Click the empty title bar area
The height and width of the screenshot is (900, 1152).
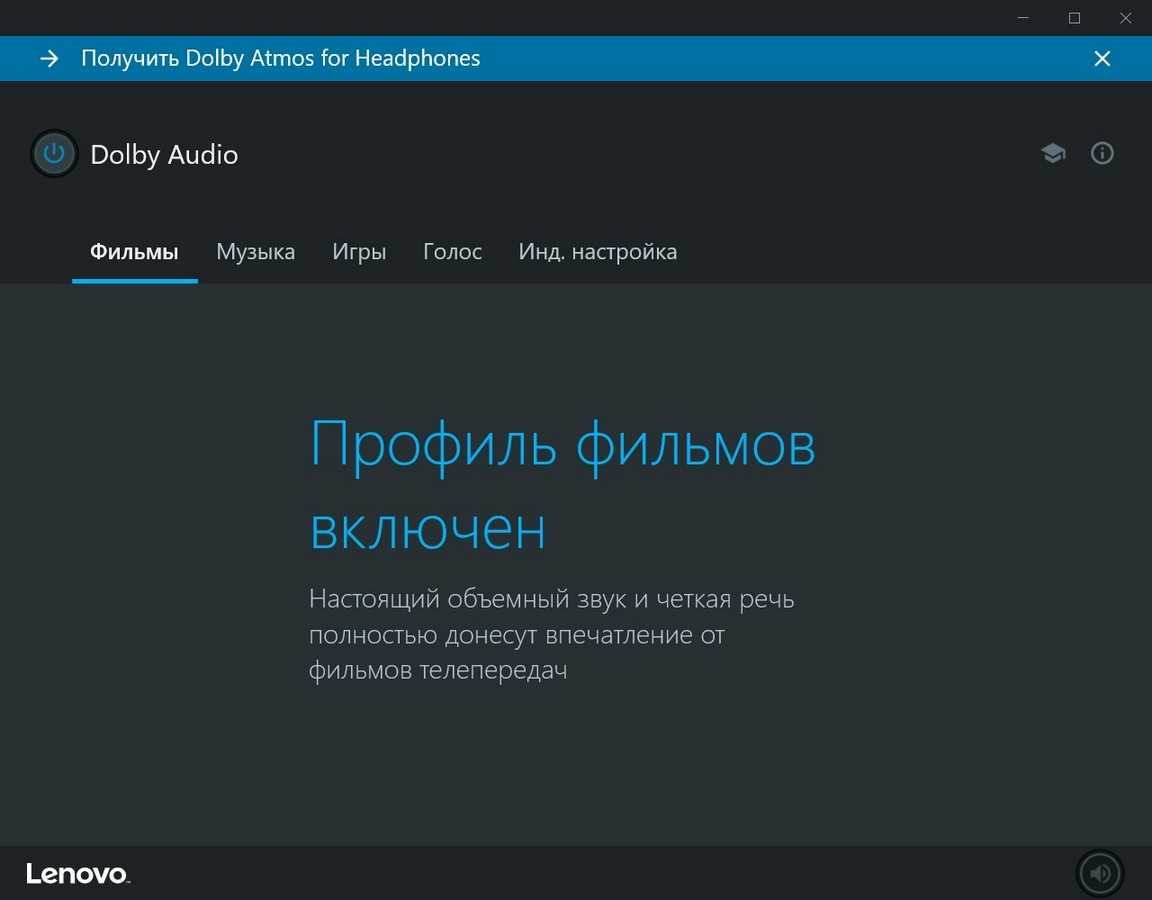(500, 18)
